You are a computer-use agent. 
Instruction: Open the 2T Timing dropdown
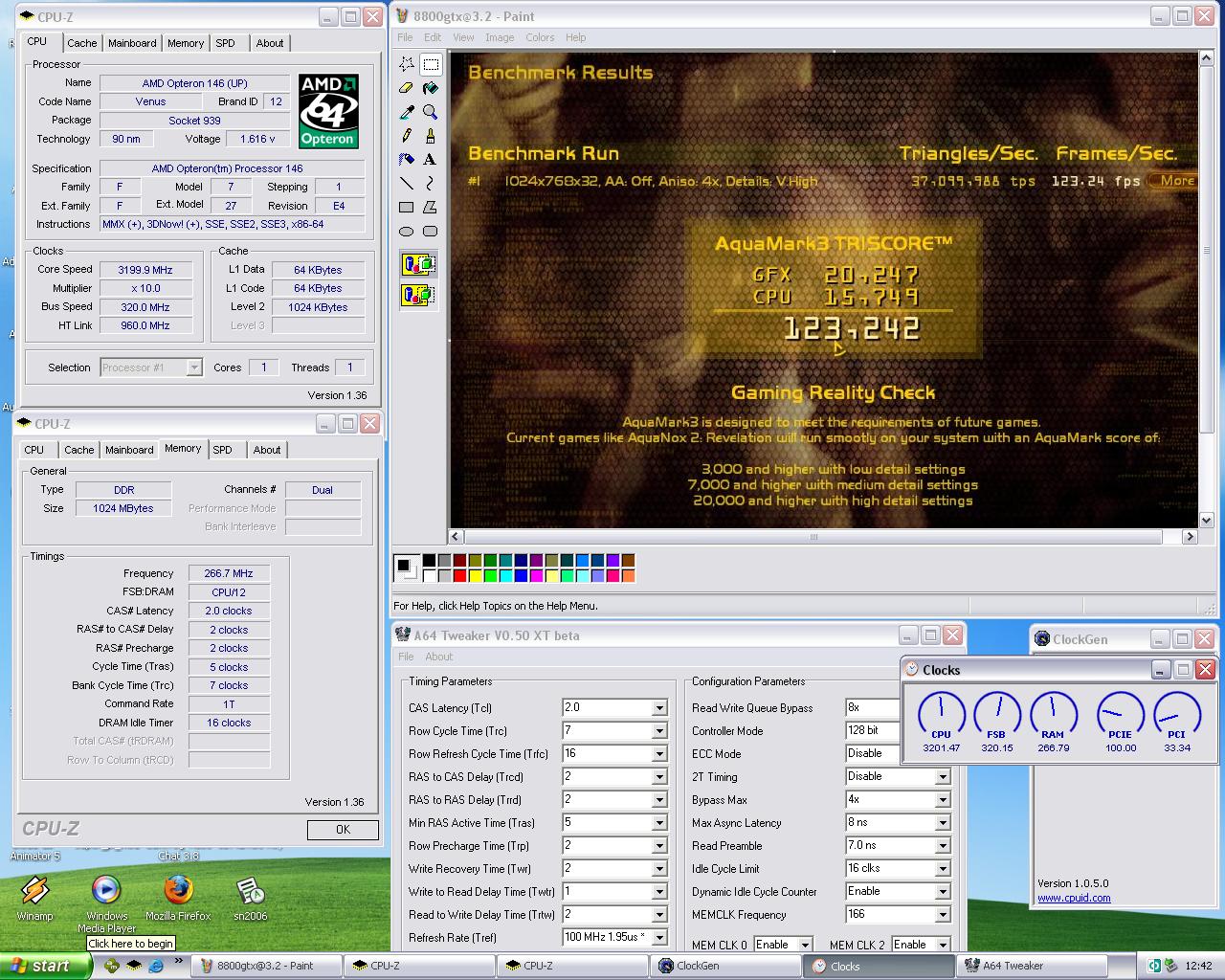tap(943, 777)
